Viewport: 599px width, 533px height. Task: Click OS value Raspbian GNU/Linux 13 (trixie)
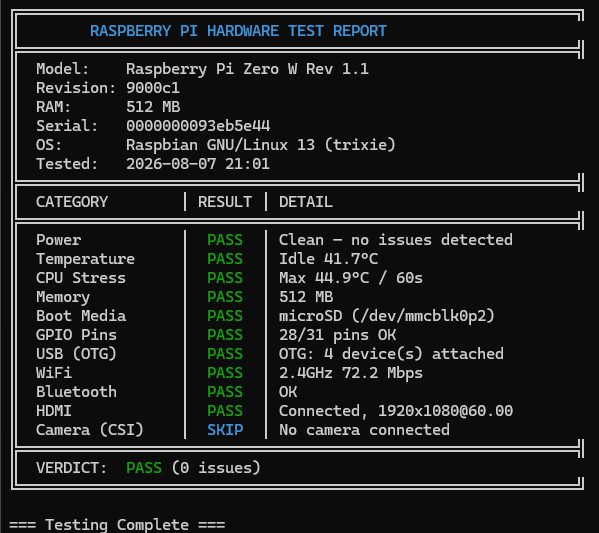[261, 145]
